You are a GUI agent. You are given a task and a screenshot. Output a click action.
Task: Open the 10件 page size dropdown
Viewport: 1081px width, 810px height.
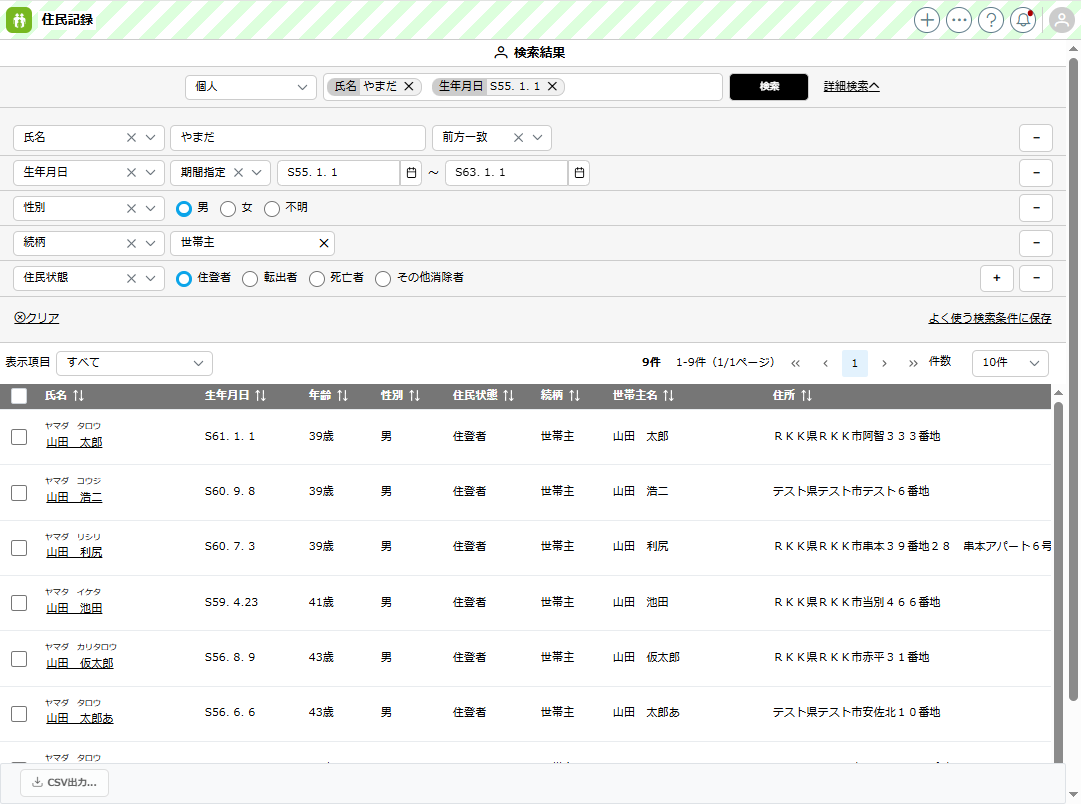tap(1010, 363)
